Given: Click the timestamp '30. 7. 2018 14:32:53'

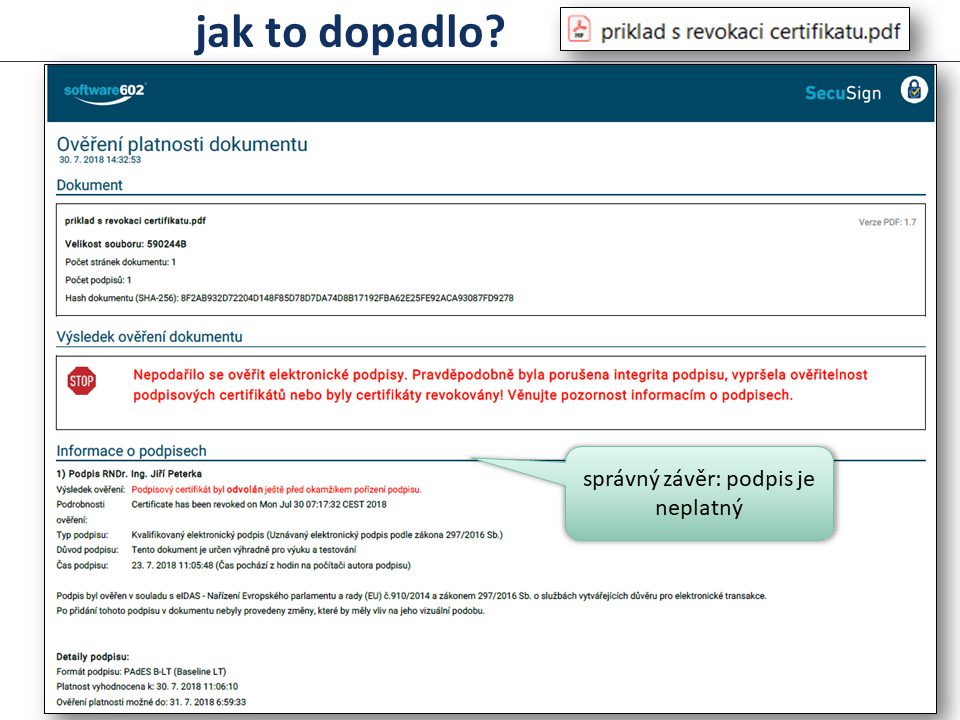Looking at the screenshot, I should point(100,160).
